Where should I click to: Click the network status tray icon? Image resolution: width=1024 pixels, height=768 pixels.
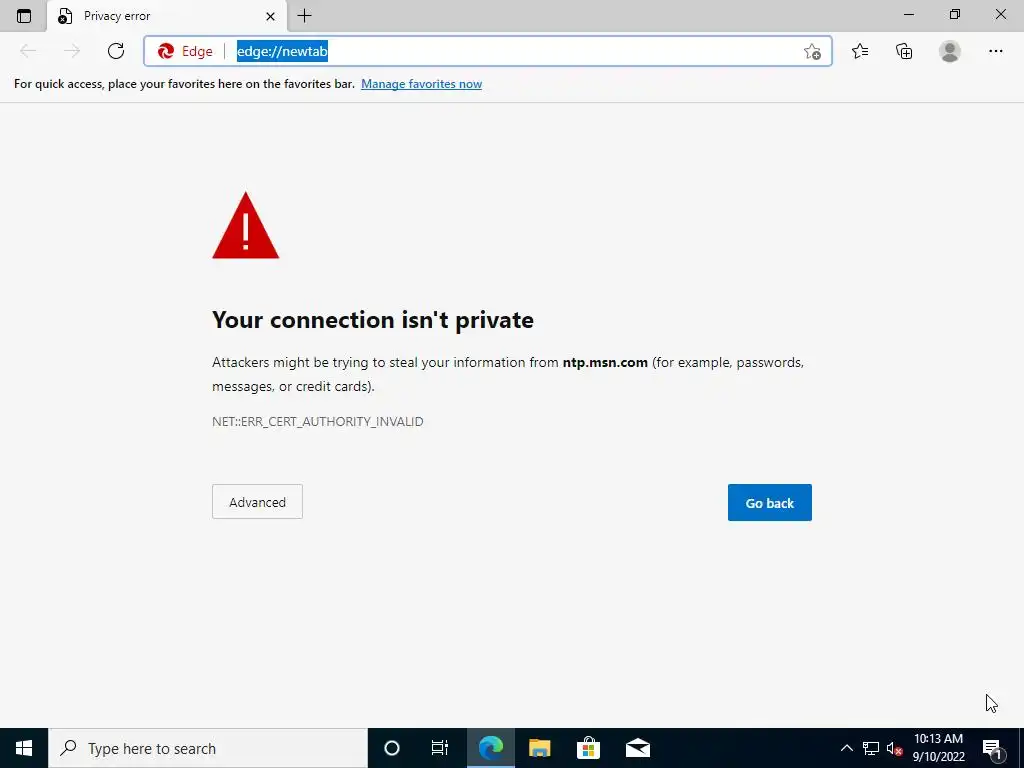871,748
